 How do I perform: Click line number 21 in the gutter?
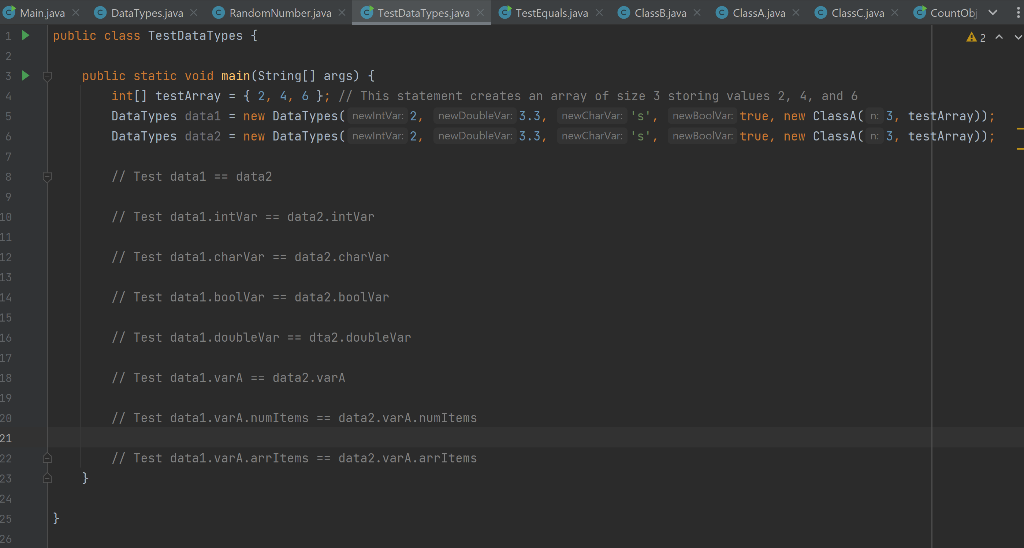coord(7,438)
